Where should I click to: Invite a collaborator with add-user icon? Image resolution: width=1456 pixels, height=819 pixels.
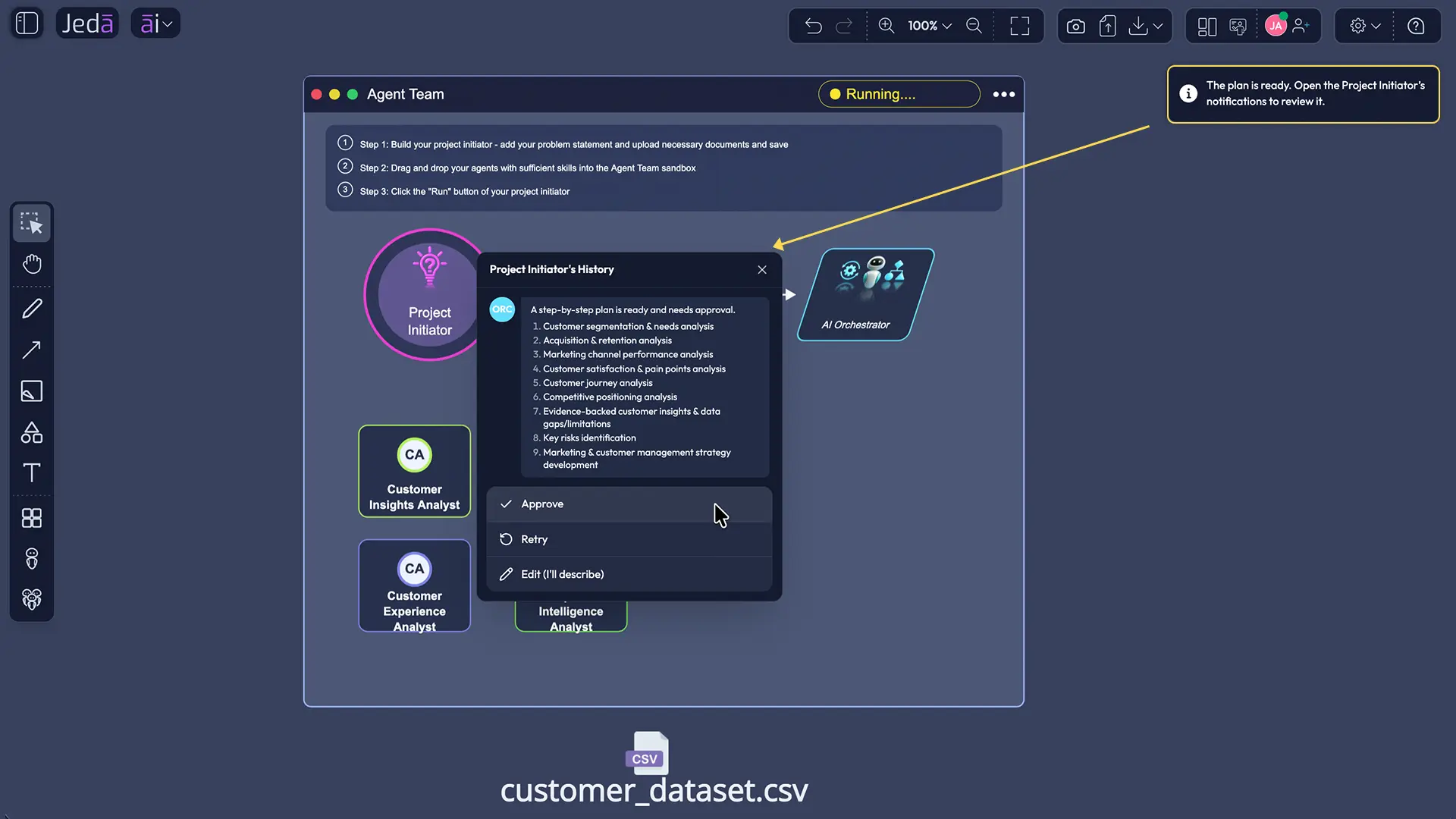(x=1301, y=26)
